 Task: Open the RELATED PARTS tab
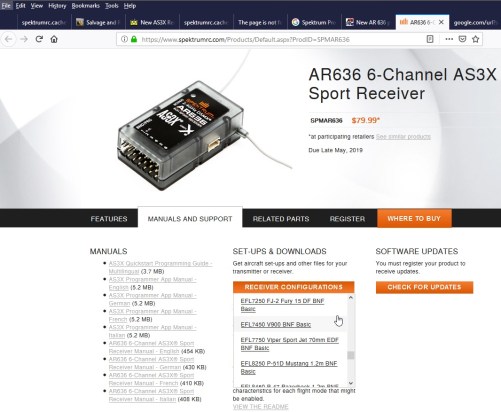(x=281, y=219)
